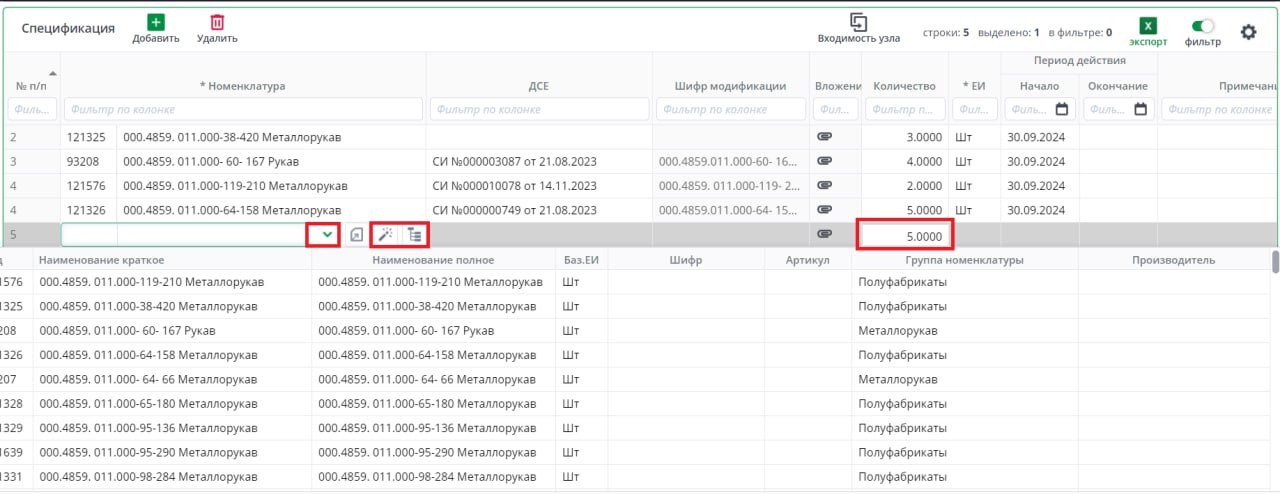Click the red Удалить trash icon
The image size is (1280, 494).
[x=217, y=22]
